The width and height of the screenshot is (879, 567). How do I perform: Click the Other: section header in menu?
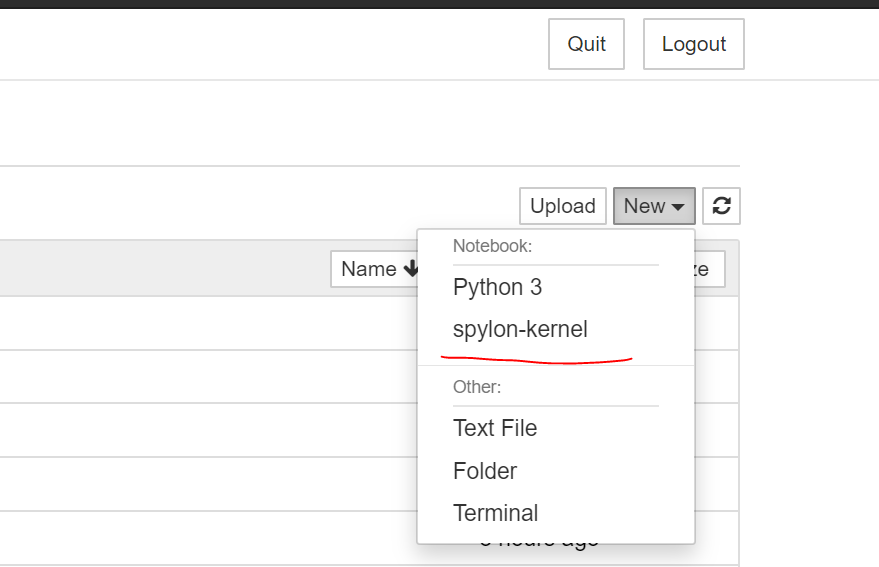tap(477, 386)
